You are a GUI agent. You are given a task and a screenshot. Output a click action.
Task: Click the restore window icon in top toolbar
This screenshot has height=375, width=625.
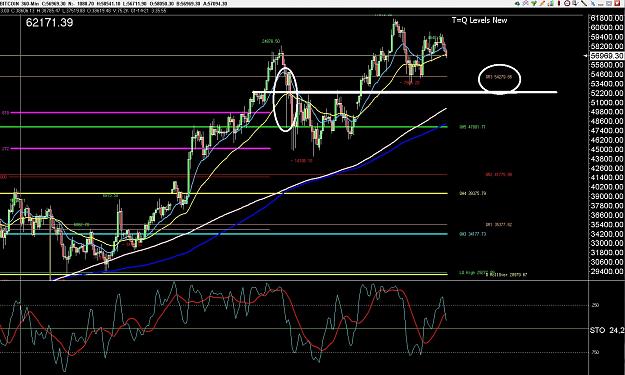[609, 3]
